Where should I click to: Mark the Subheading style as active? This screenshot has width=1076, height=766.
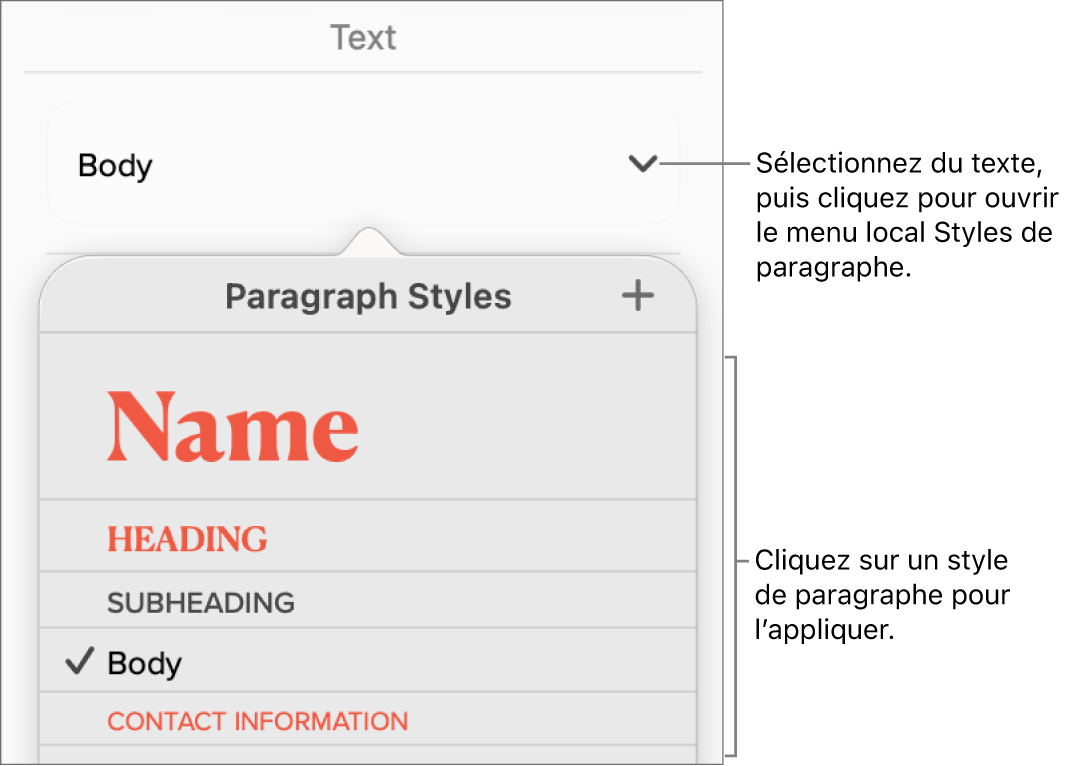[x=200, y=601]
